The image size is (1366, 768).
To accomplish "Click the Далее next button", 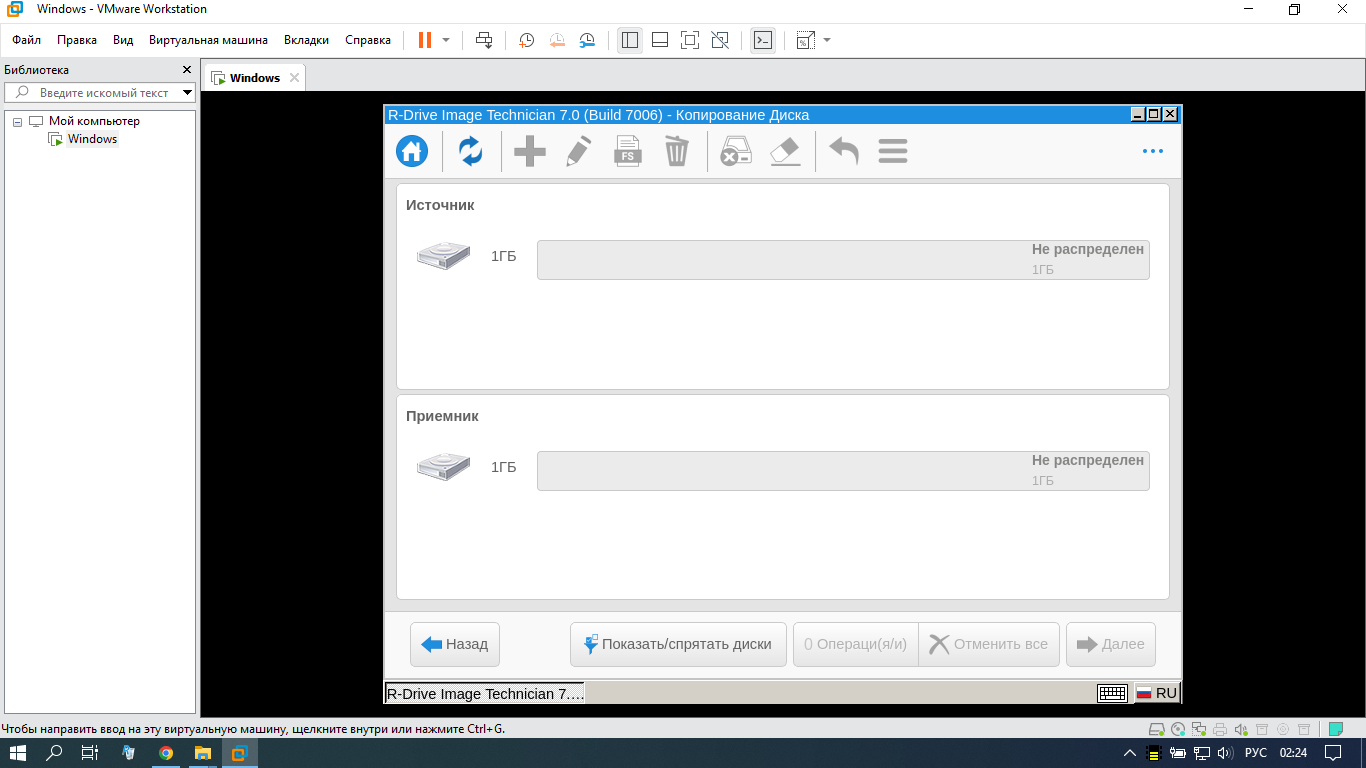I will pos(1111,644).
